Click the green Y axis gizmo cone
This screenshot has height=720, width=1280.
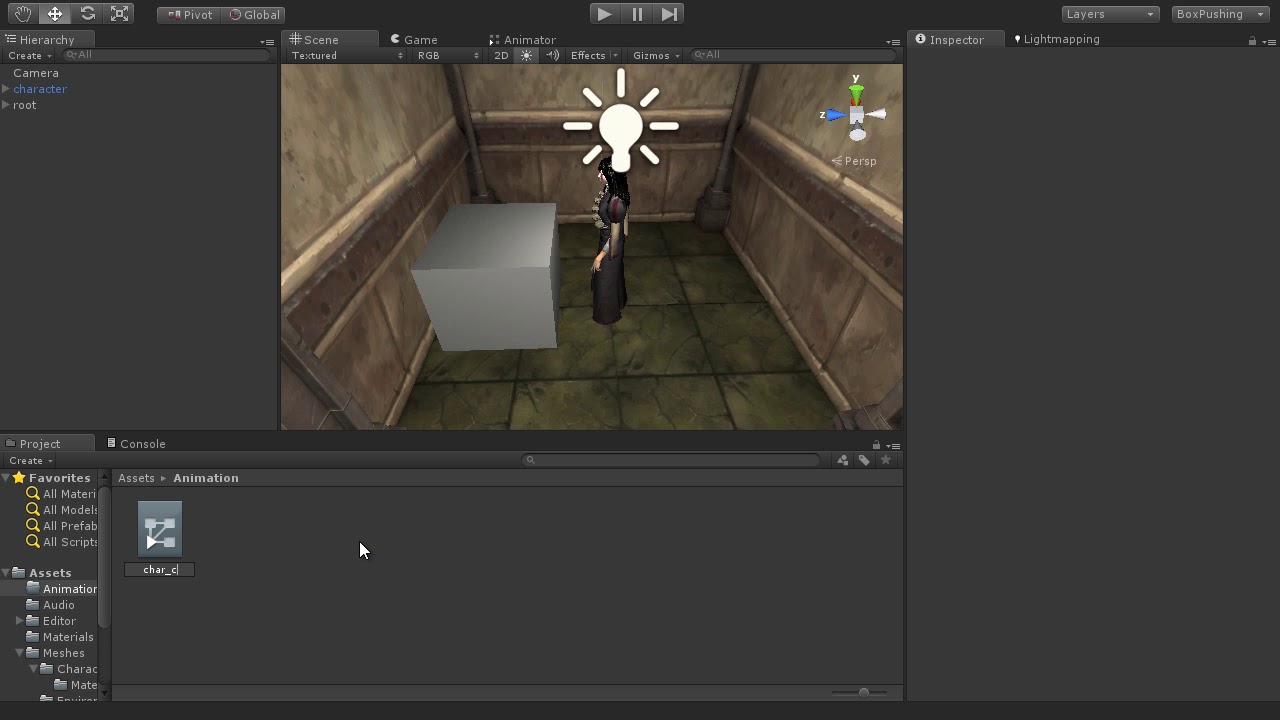point(856,94)
